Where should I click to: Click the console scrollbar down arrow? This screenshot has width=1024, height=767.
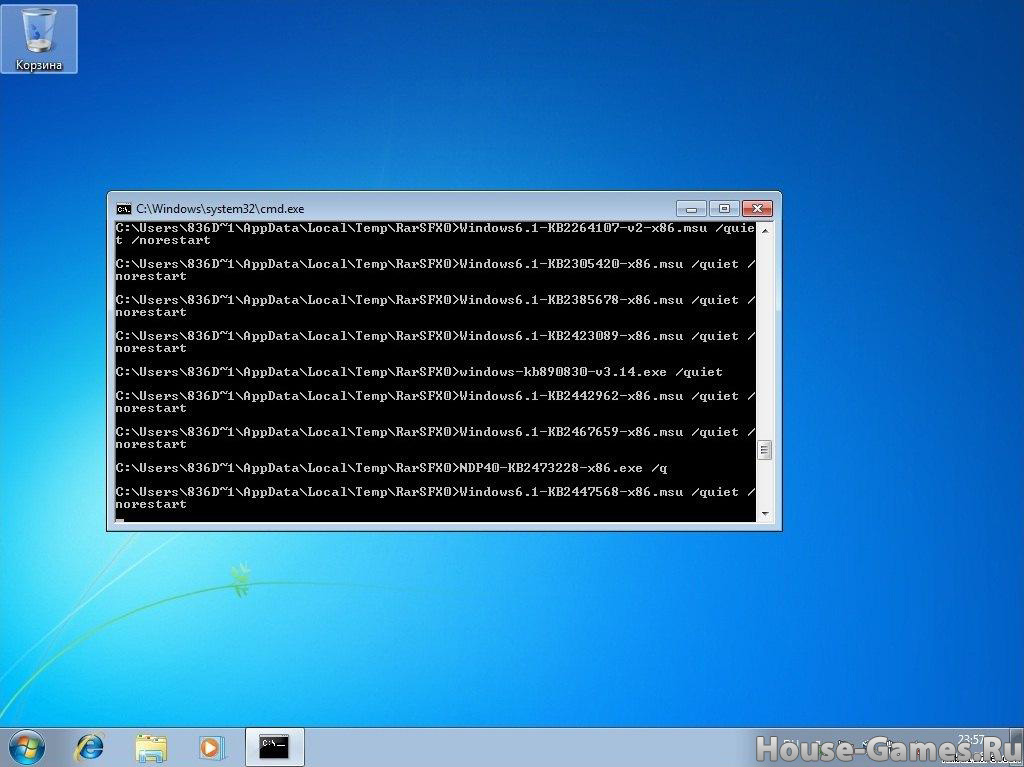765,514
